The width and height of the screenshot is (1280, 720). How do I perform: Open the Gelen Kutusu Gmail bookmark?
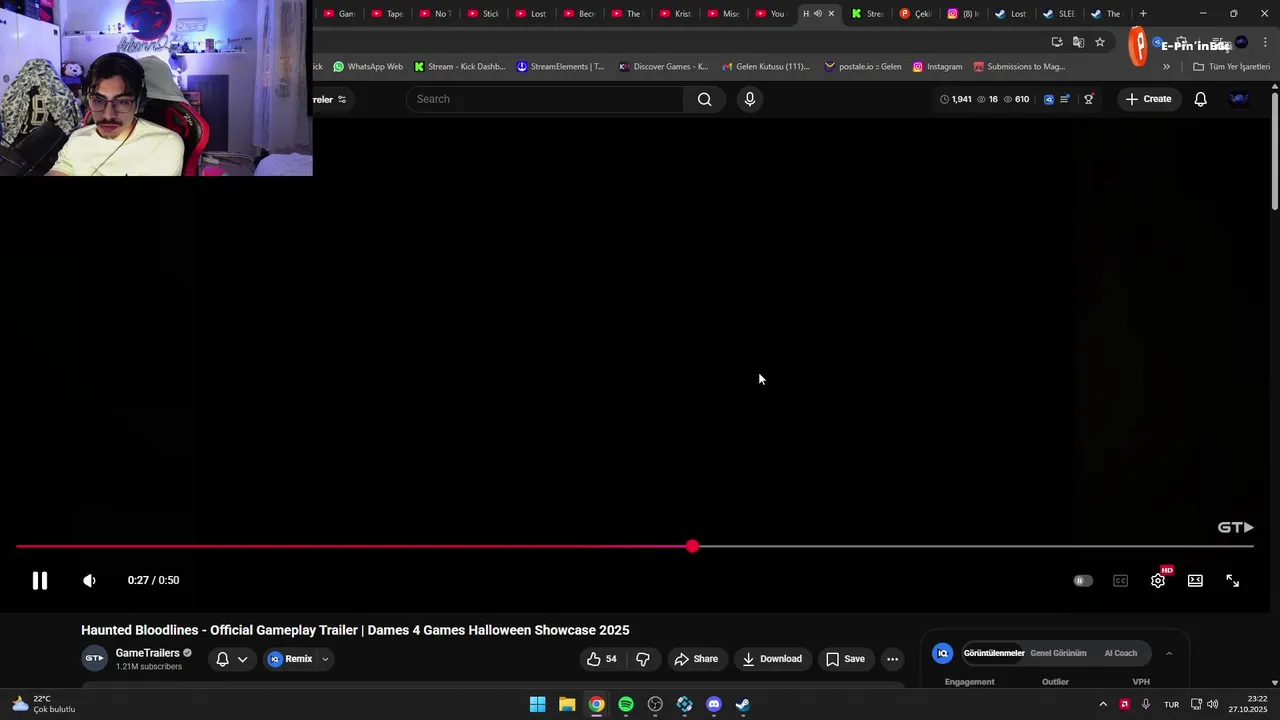pyautogui.click(x=766, y=67)
